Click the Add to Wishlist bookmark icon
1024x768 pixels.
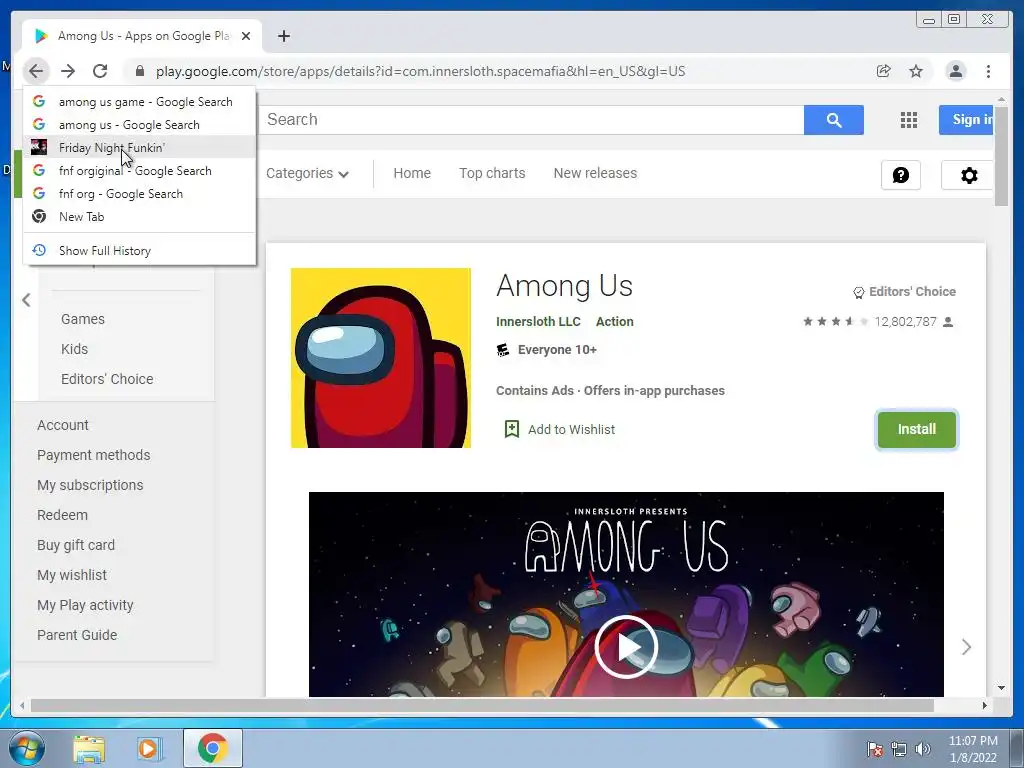pos(512,428)
